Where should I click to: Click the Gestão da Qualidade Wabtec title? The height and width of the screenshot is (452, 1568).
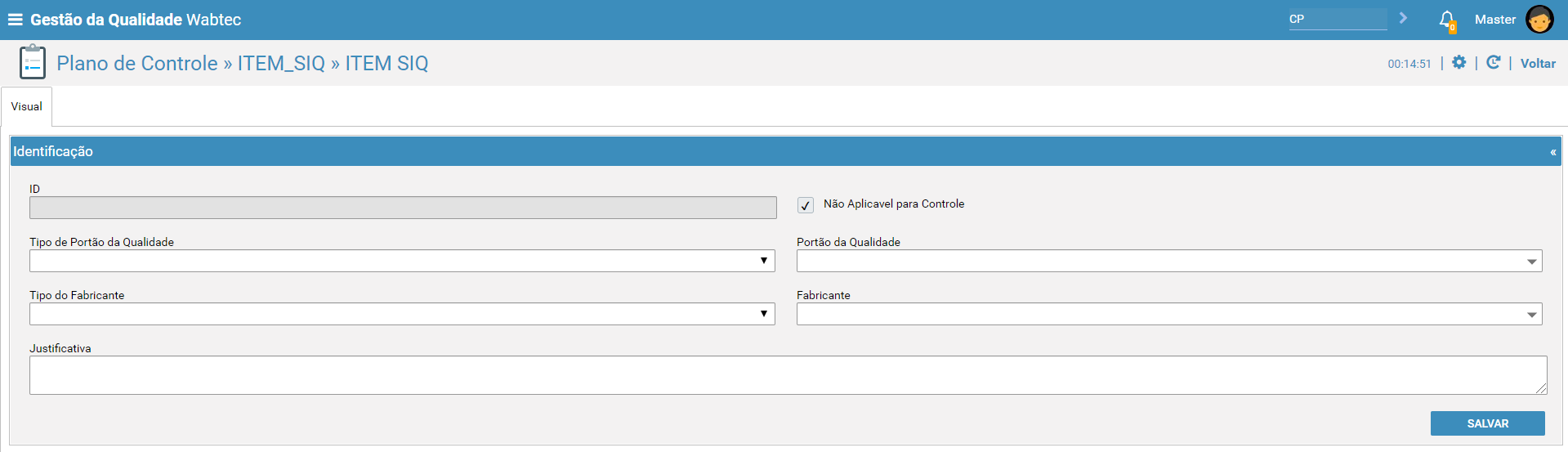click(x=136, y=20)
